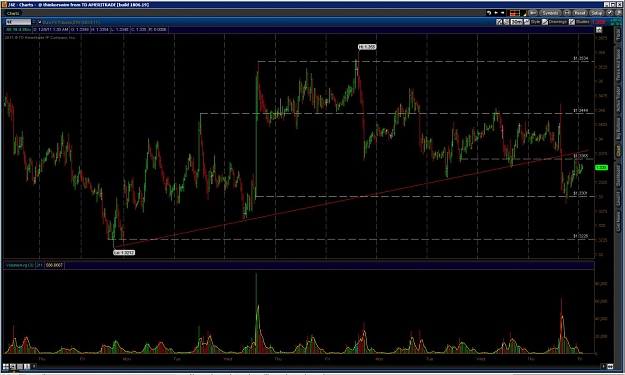Click the O: open price readout
The width and height of the screenshot is (625, 375).
[x=80, y=29]
